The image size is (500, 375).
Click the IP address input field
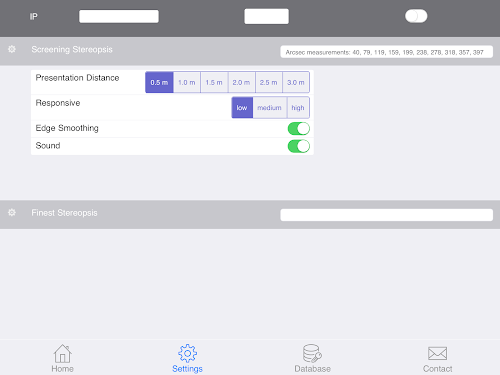click(x=119, y=16)
